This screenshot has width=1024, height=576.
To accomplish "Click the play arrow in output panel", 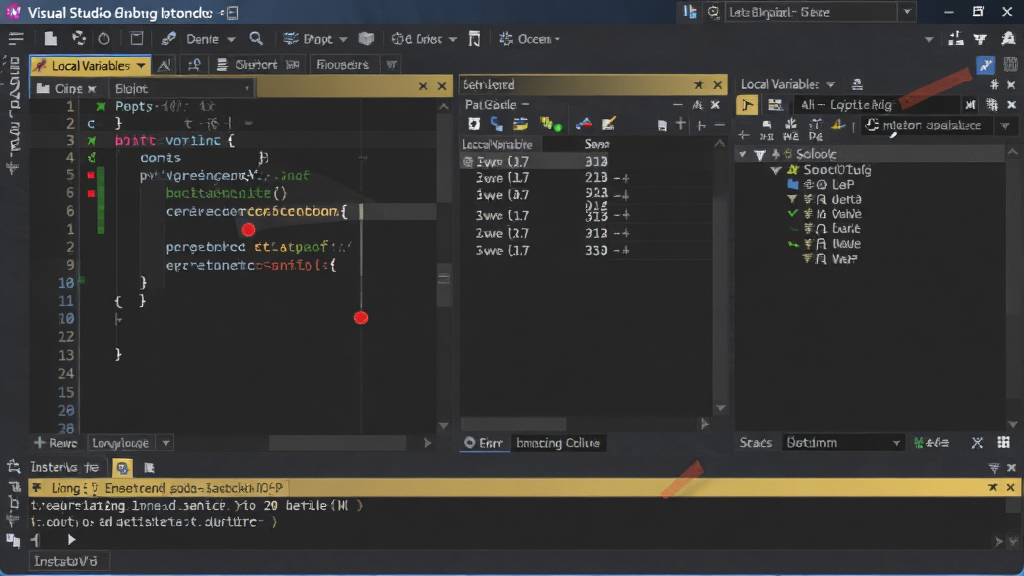I will click(x=71, y=540).
